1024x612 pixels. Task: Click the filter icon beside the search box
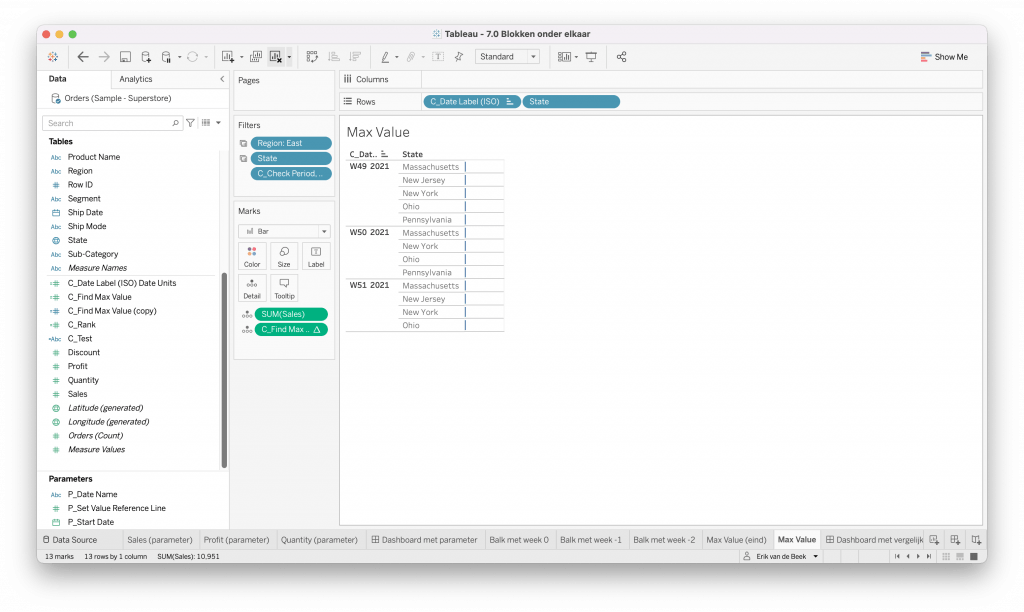click(191, 123)
